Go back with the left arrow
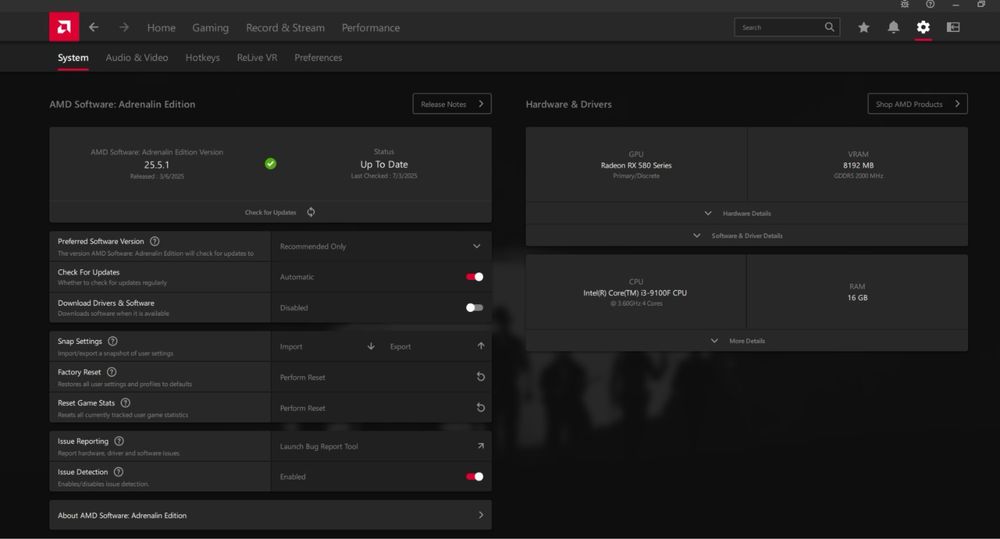This screenshot has width=1000, height=539. pos(94,27)
